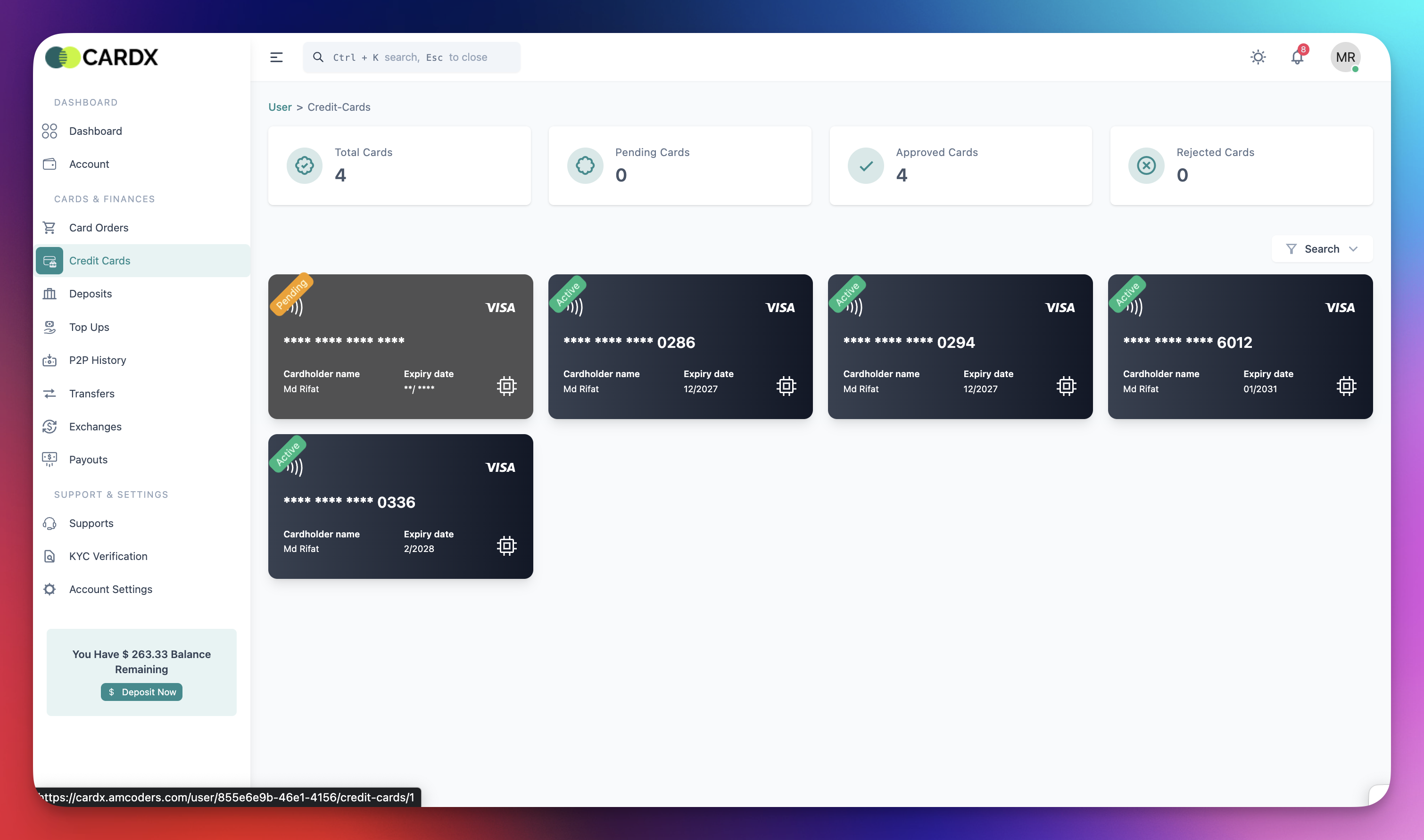Open the active card ending 0336
The width and height of the screenshot is (1424, 840).
[400, 507]
